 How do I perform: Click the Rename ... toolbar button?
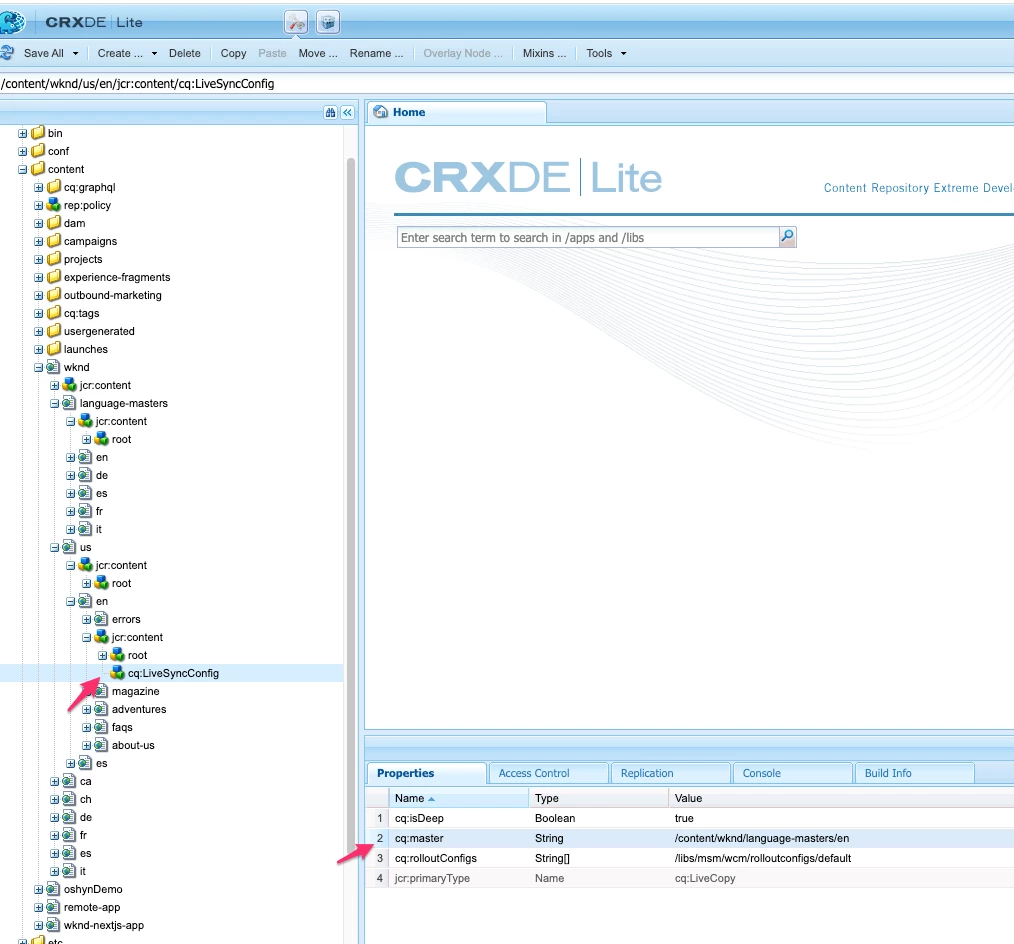pos(376,54)
